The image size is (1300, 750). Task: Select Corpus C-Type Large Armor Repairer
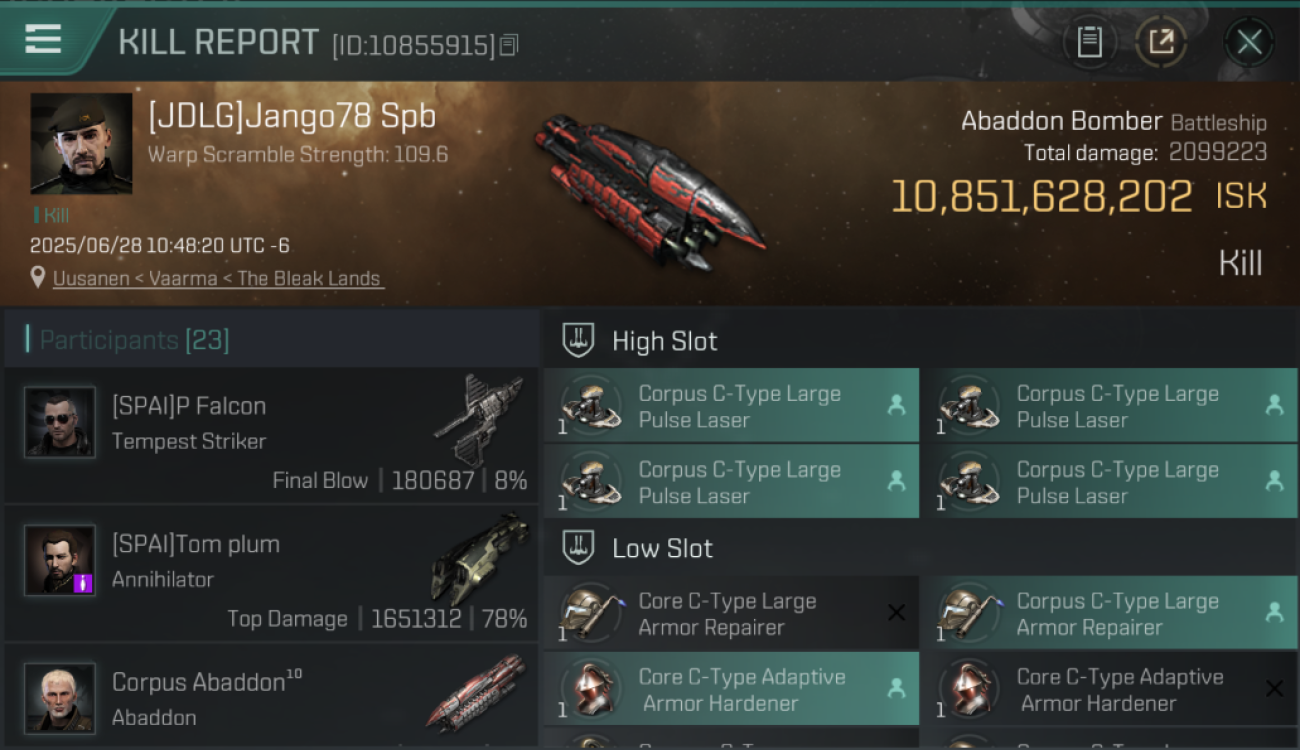point(1108,613)
